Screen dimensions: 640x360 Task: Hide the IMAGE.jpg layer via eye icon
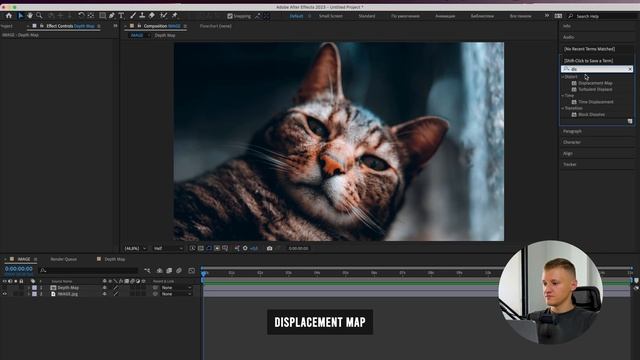(5, 294)
